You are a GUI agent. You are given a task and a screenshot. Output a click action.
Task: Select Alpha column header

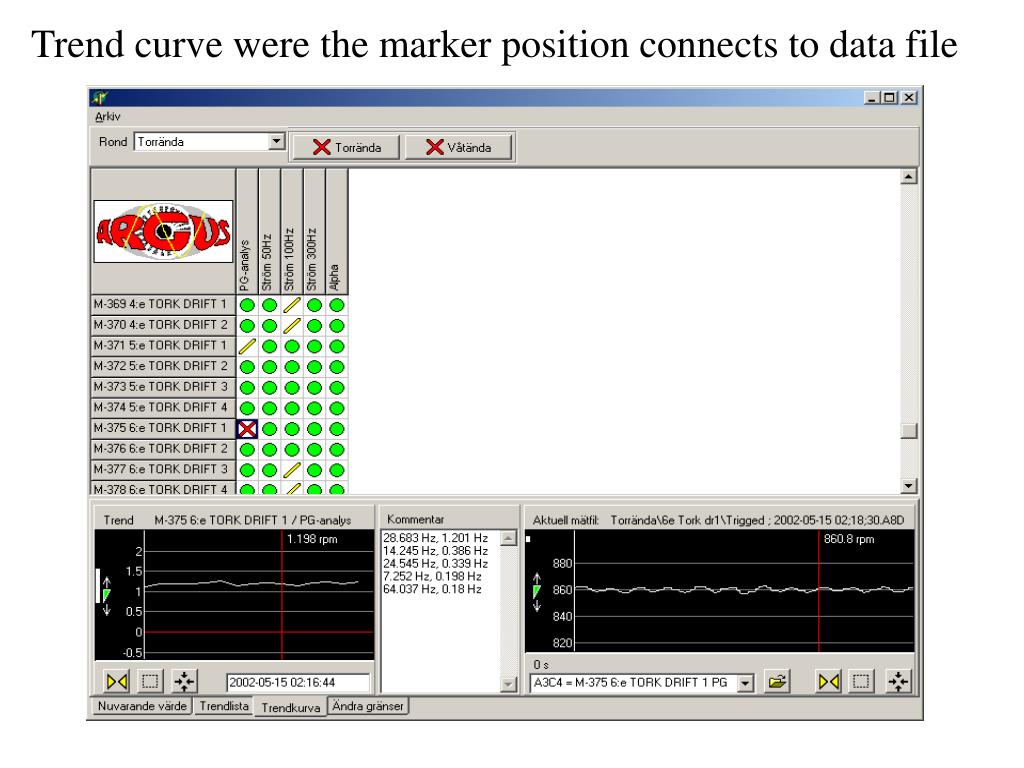coord(336,232)
